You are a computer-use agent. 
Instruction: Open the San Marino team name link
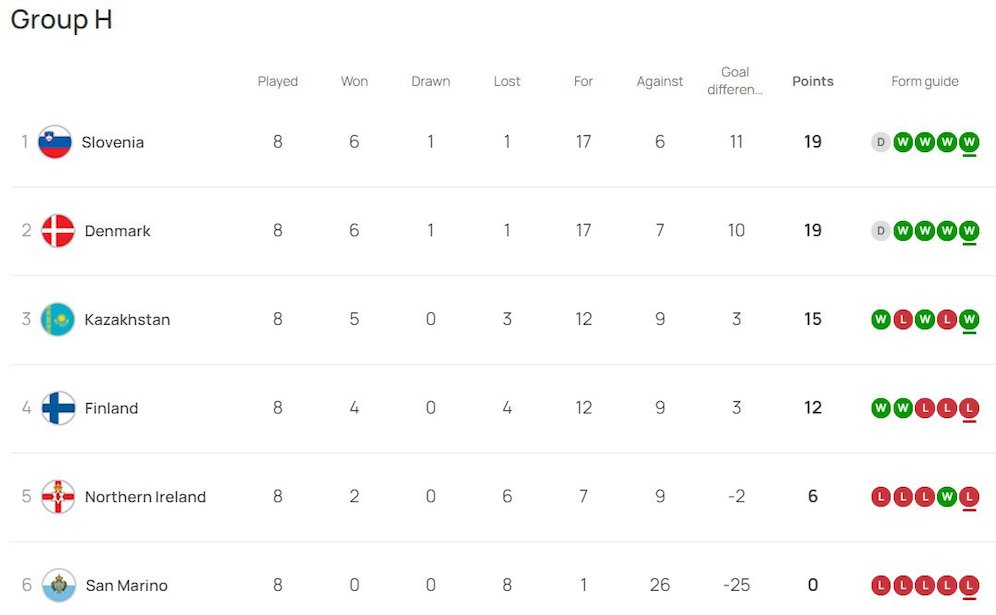(x=126, y=586)
